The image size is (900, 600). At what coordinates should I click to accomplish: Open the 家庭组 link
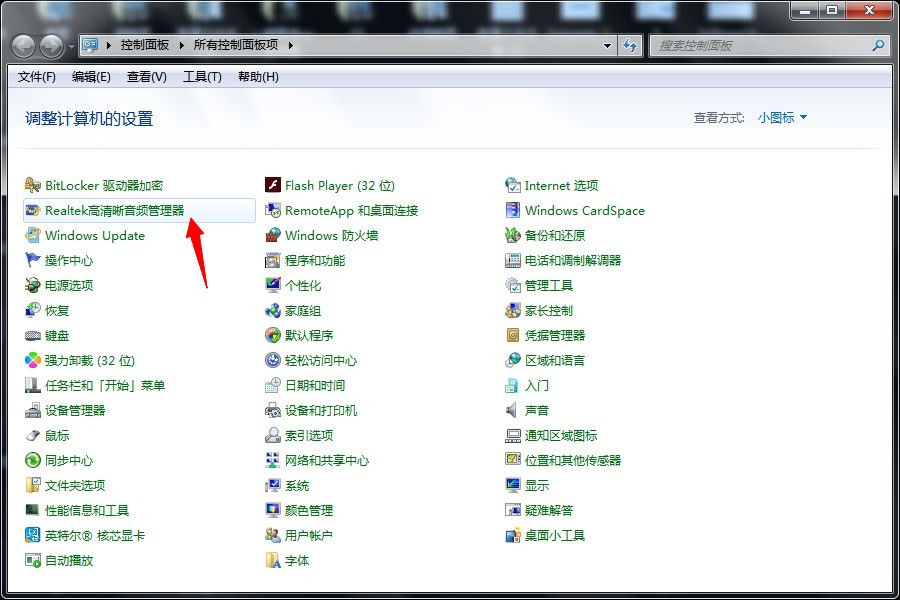click(303, 311)
